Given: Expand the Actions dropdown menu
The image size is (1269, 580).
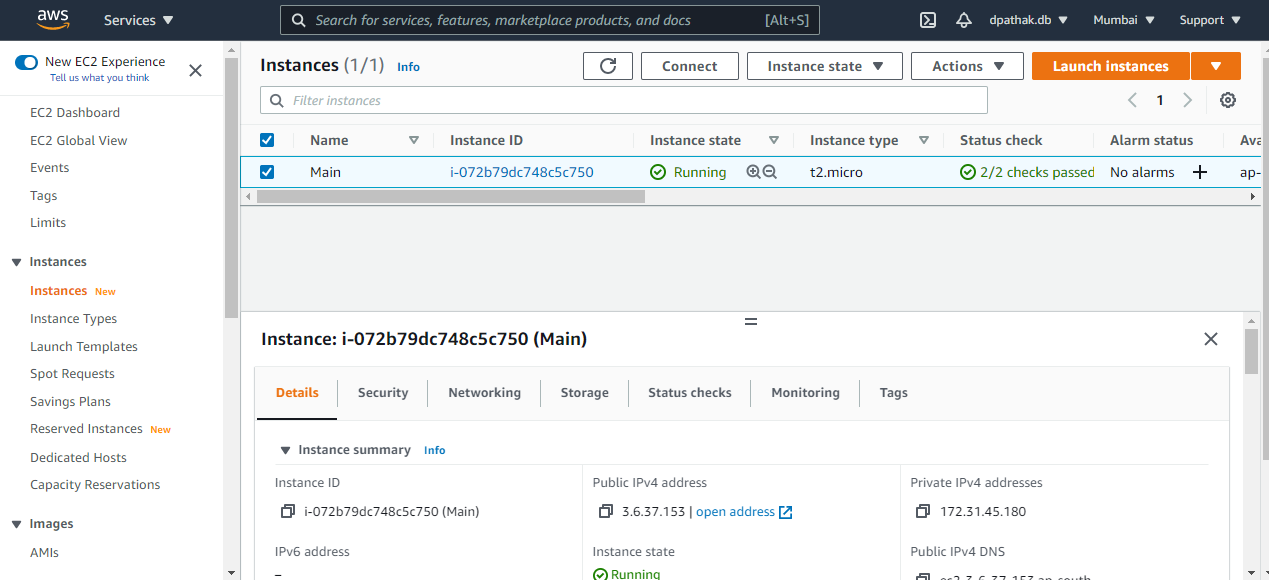Looking at the screenshot, I should pyautogui.click(x=967, y=66).
